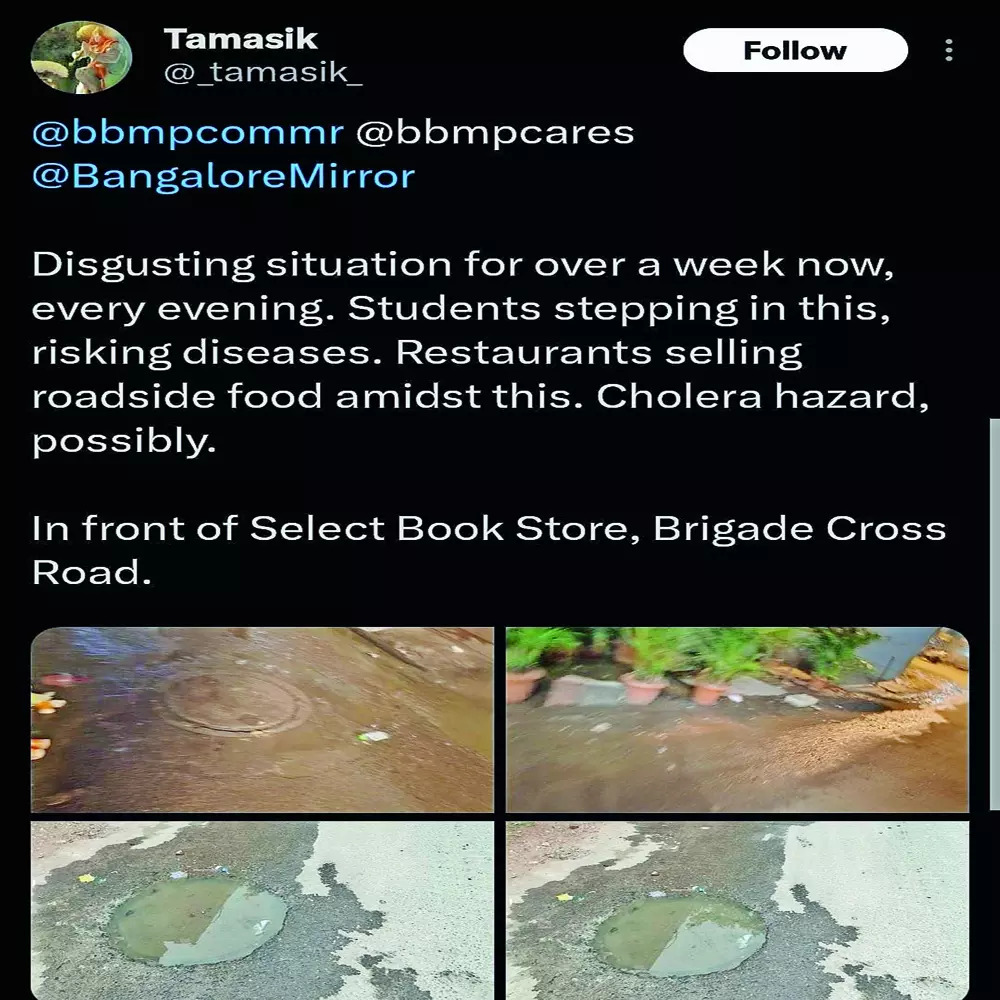This screenshot has height=1000, width=1000.
Task: Open the Tamasik display name profile link
Action: pos(240,39)
